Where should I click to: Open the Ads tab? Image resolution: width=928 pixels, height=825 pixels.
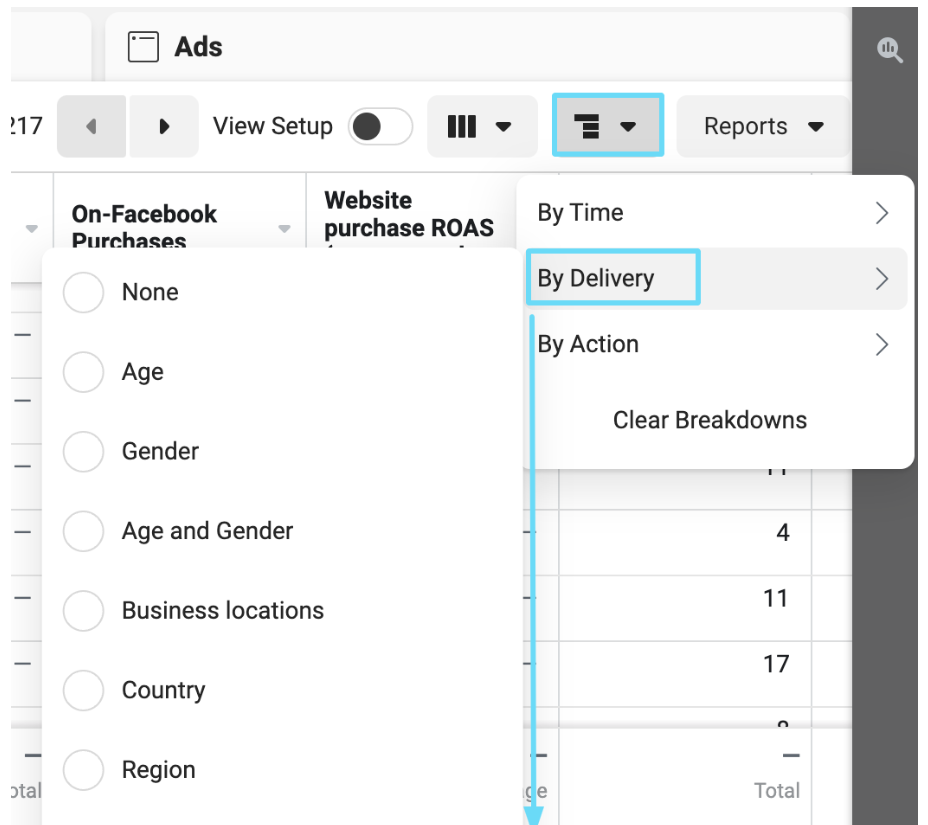coord(477,47)
